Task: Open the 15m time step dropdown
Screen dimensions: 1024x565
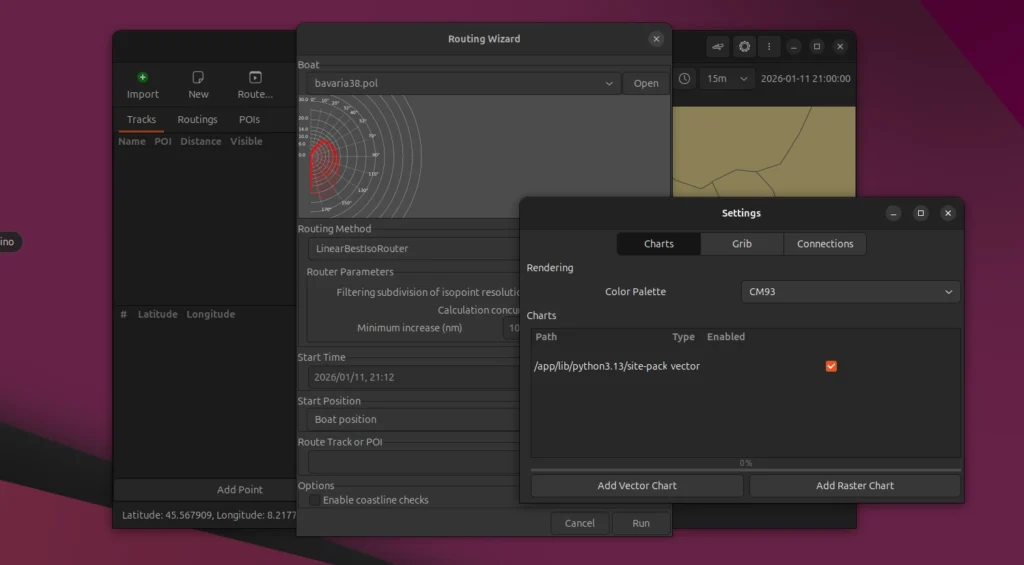Action: click(727, 79)
